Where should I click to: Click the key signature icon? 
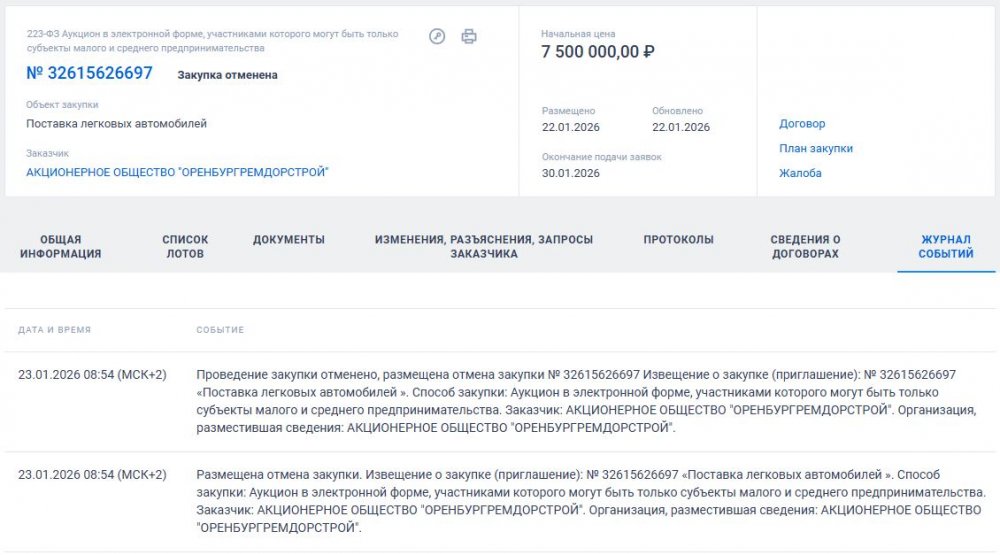click(437, 36)
